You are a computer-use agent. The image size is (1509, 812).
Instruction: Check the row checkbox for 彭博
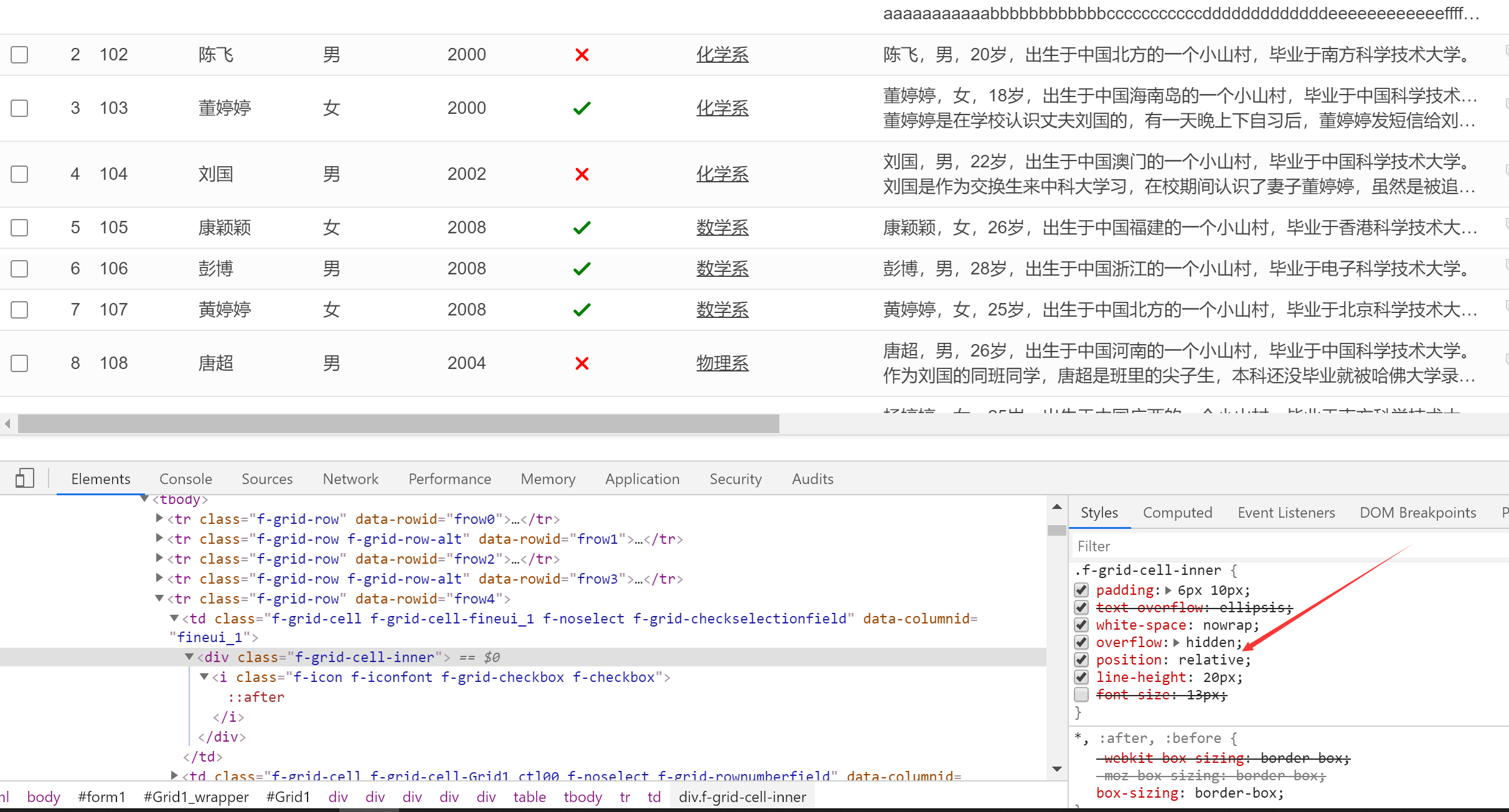click(20, 269)
